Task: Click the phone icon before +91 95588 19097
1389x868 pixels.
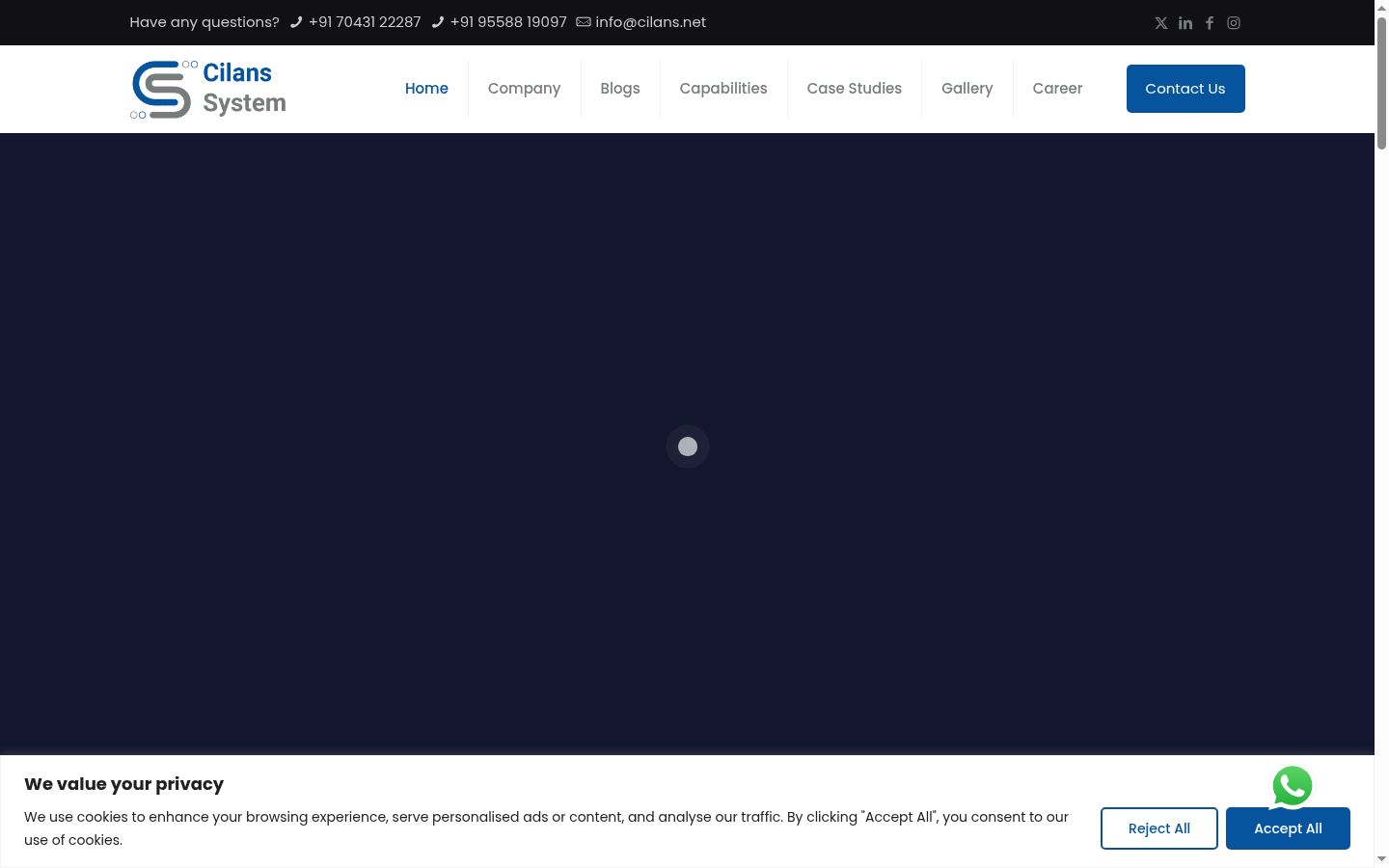Action: click(438, 22)
